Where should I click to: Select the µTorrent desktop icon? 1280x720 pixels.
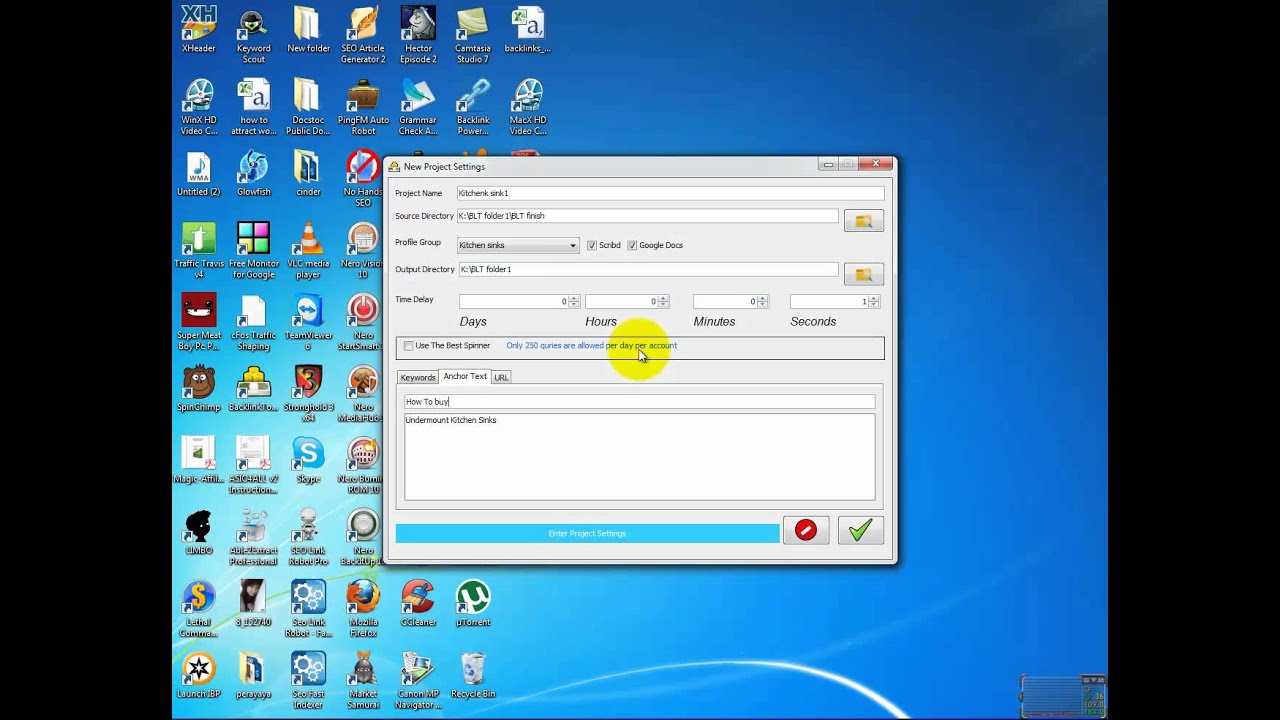[473, 604]
